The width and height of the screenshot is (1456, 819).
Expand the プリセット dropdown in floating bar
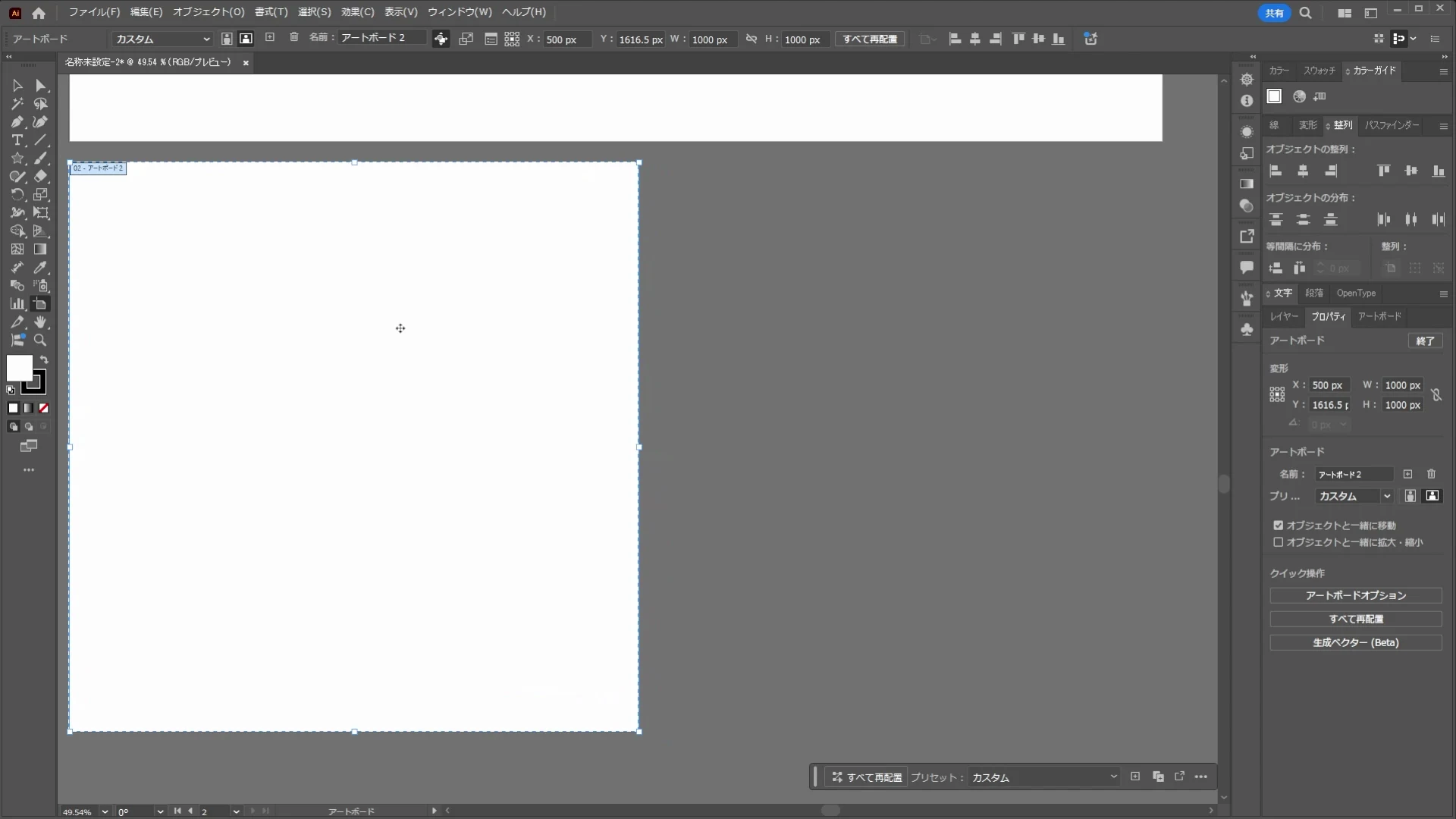(x=1043, y=777)
